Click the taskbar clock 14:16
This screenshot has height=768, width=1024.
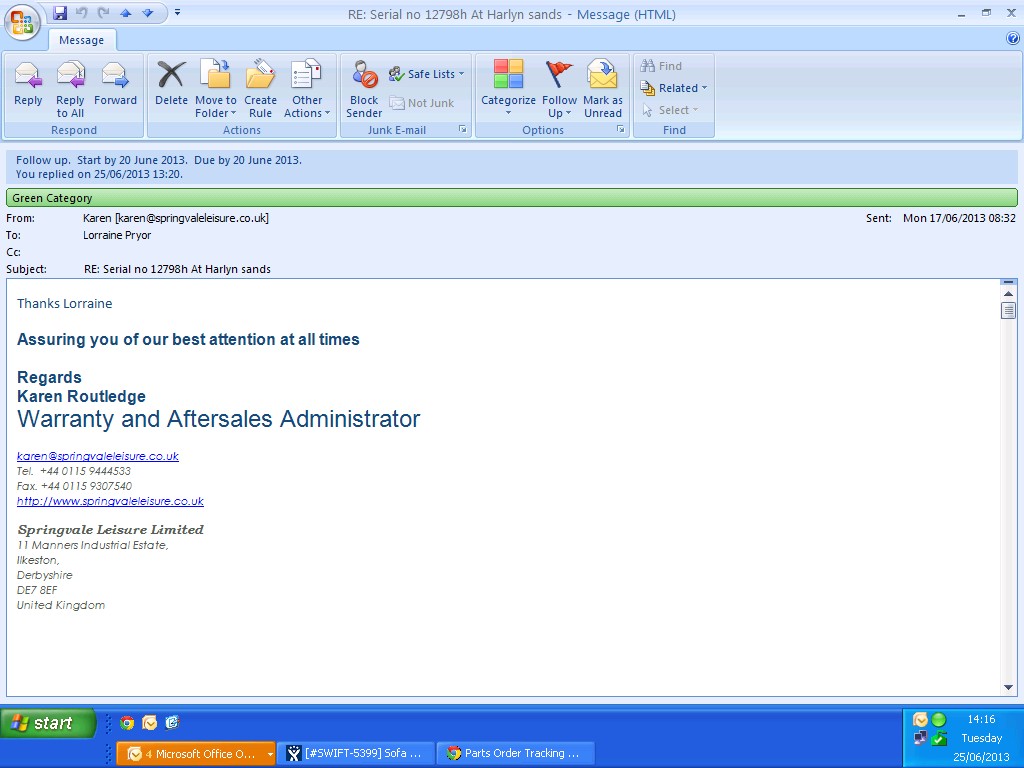point(981,719)
